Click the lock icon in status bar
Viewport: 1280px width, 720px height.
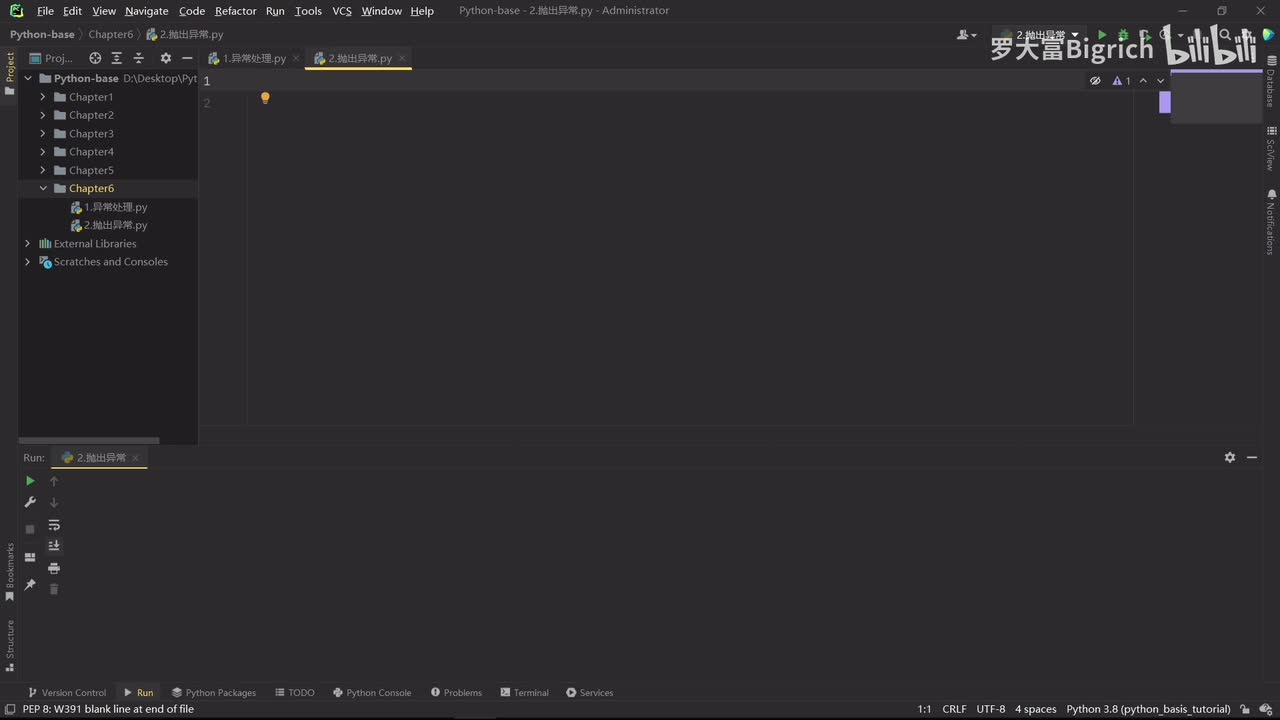(x=1245, y=709)
